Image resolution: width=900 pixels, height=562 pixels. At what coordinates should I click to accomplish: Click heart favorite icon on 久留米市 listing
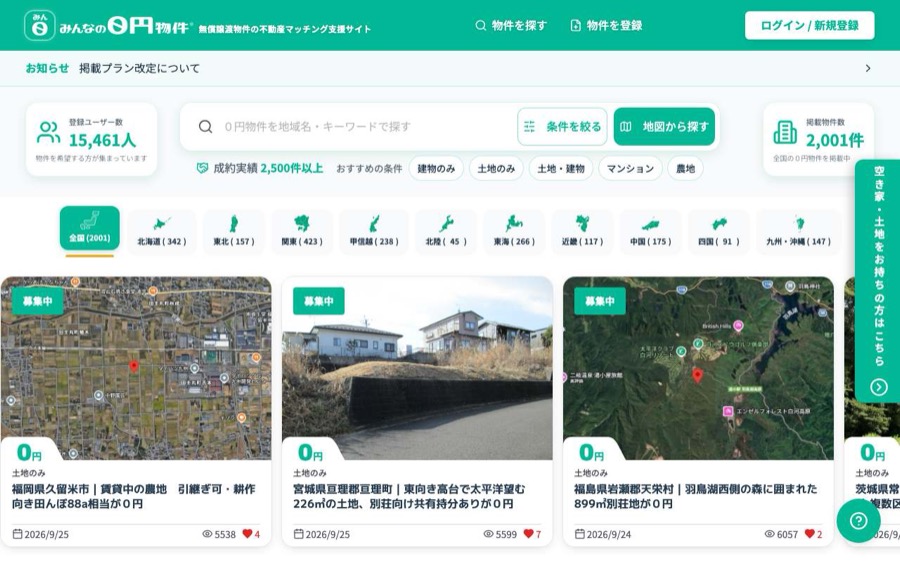[247, 534]
